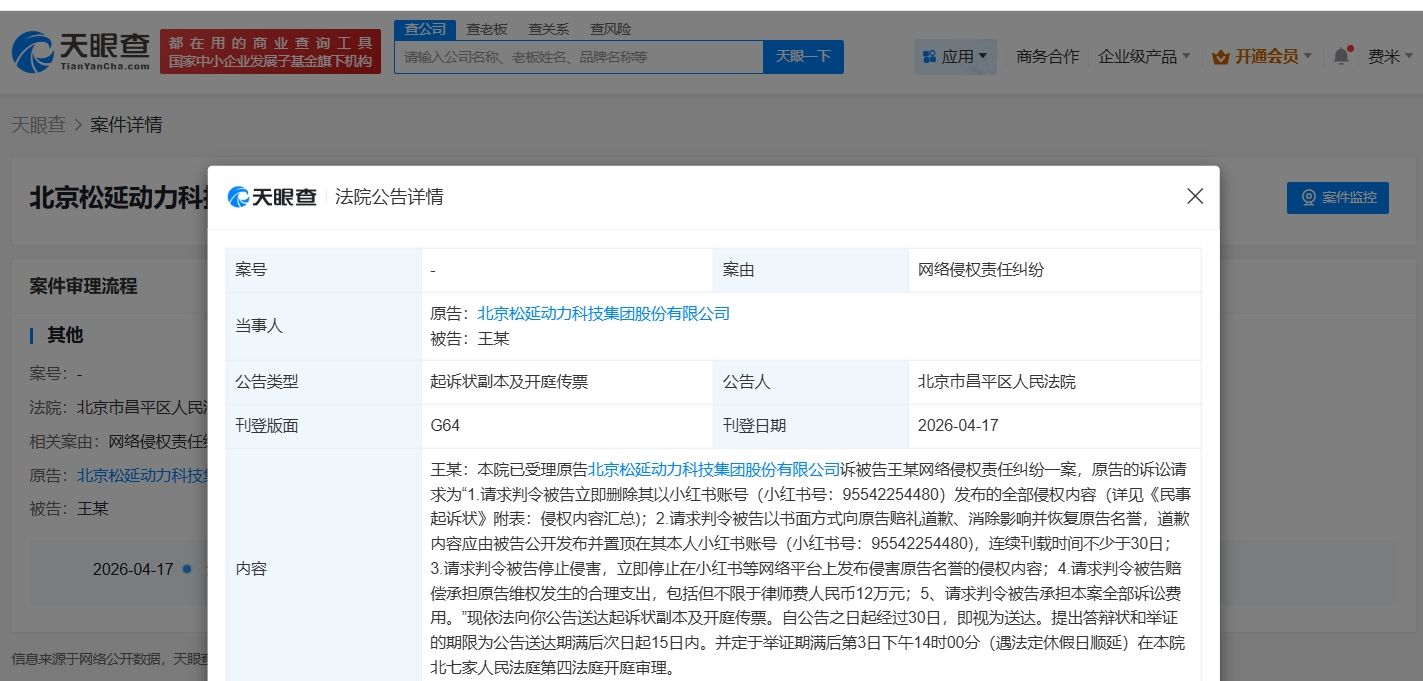This screenshot has width=1423, height=681.
Task: Click the 天眼查 logo in dialog header
Action: click(272, 197)
